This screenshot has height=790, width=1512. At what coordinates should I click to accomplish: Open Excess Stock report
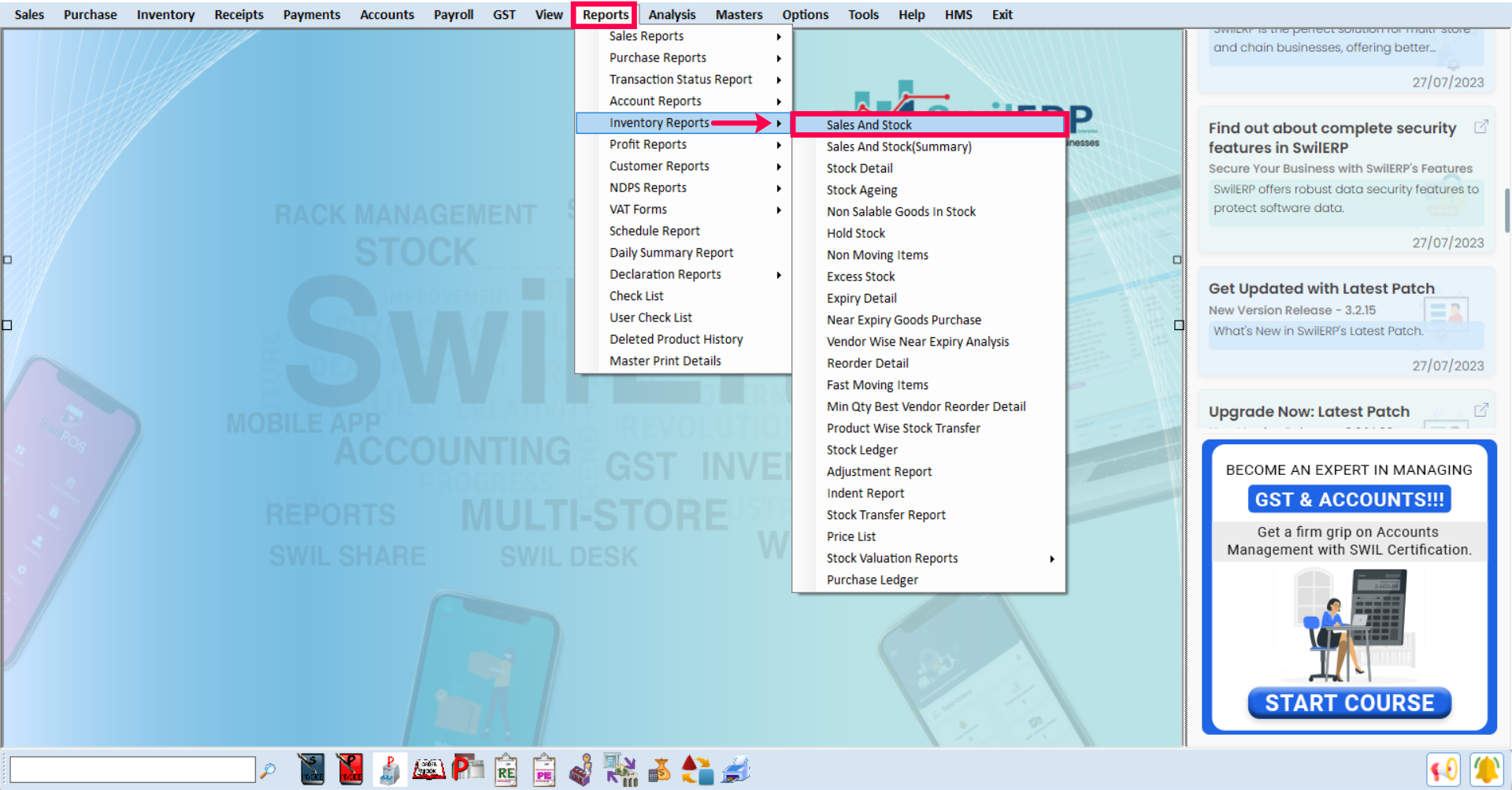(x=929, y=276)
